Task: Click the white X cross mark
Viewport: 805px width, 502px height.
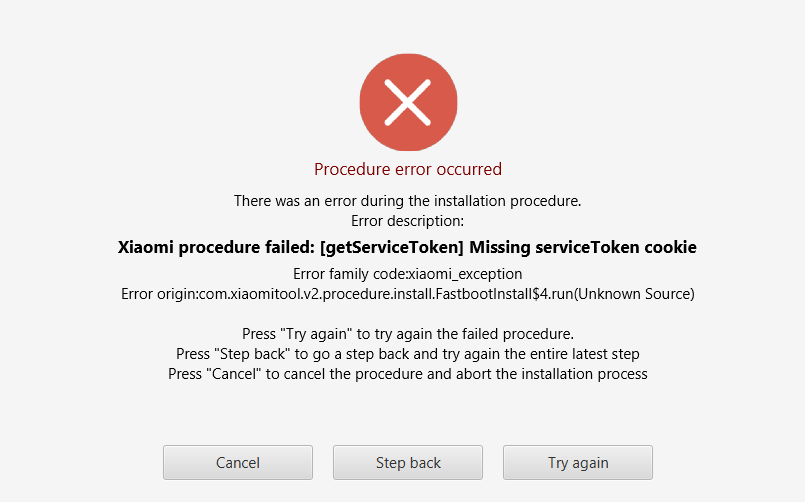Action: [408, 103]
